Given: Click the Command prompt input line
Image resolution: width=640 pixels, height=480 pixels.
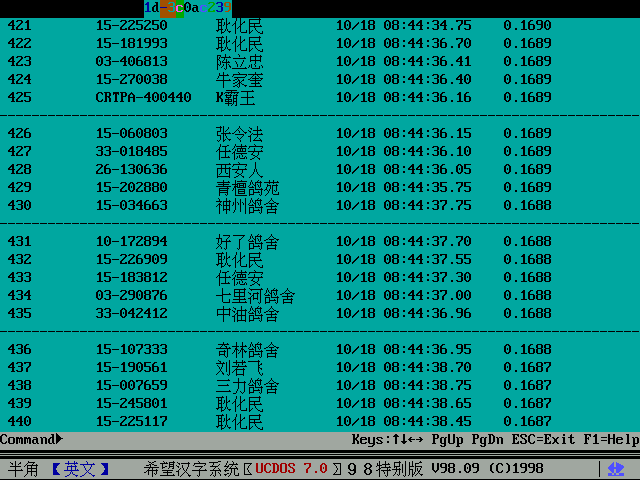Looking at the screenshot, I should 200,439.
